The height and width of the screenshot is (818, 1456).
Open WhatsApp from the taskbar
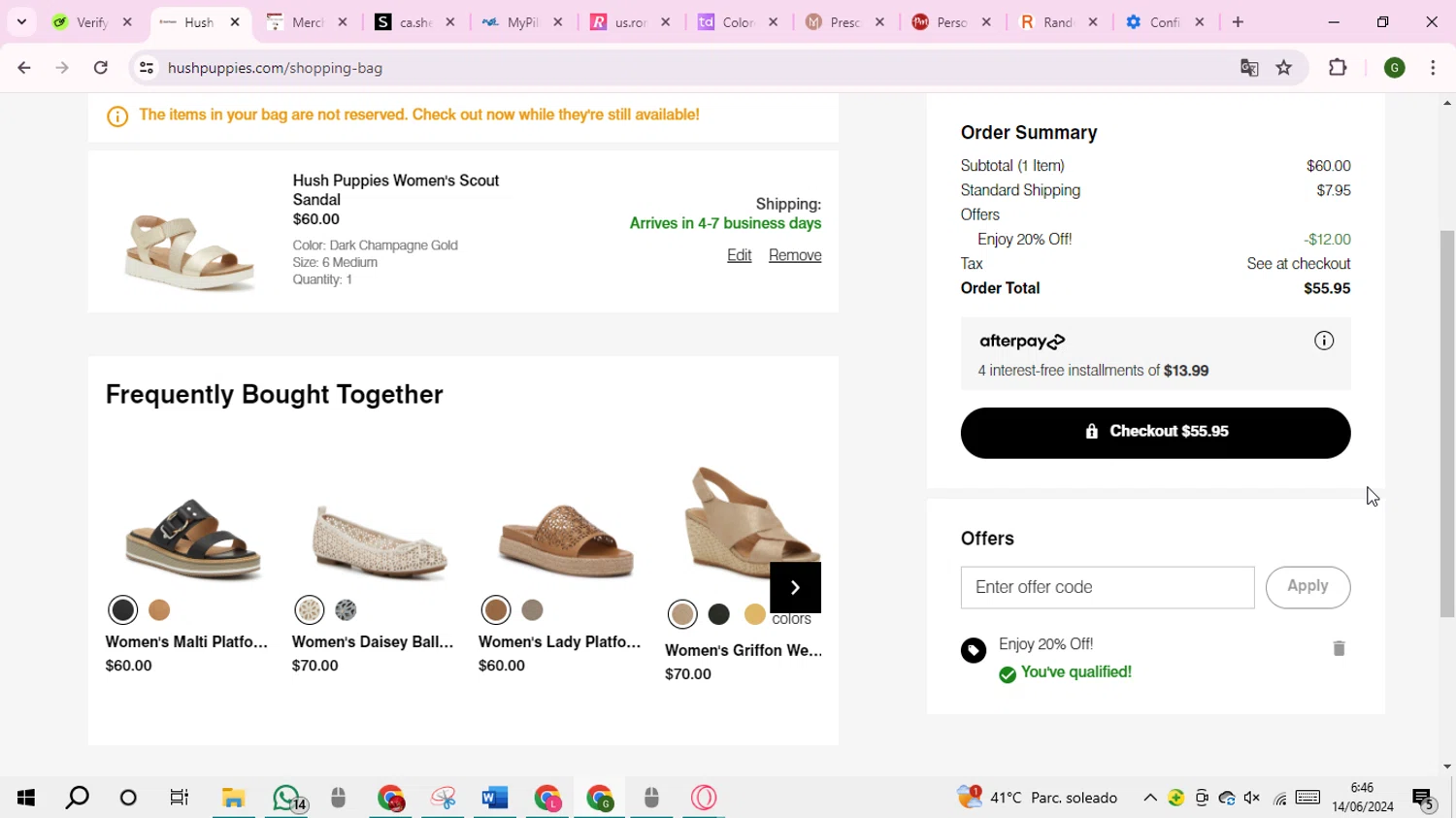click(x=288, y=798)
